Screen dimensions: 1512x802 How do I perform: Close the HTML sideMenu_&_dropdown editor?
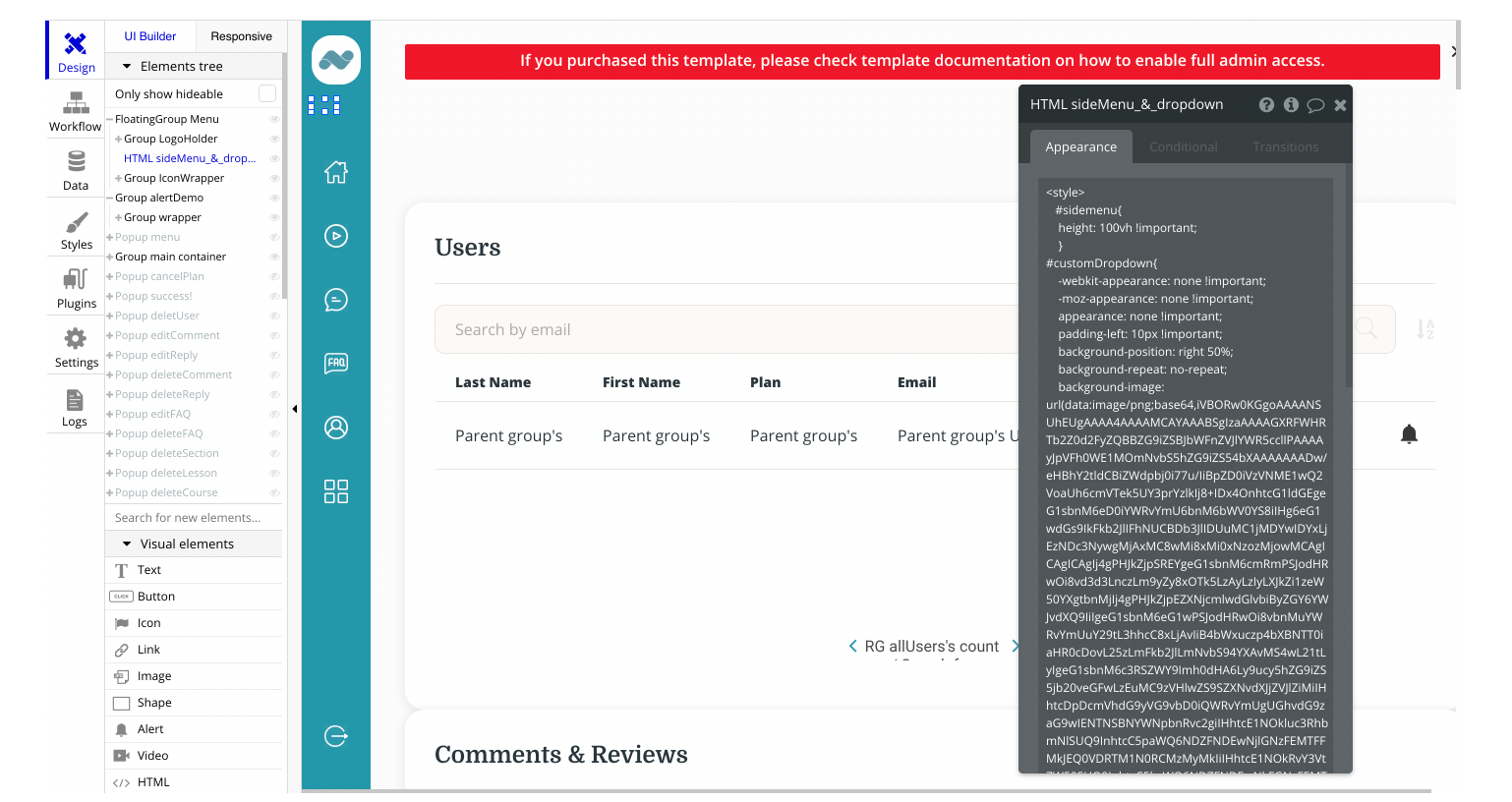click(x=1340, y=105)
